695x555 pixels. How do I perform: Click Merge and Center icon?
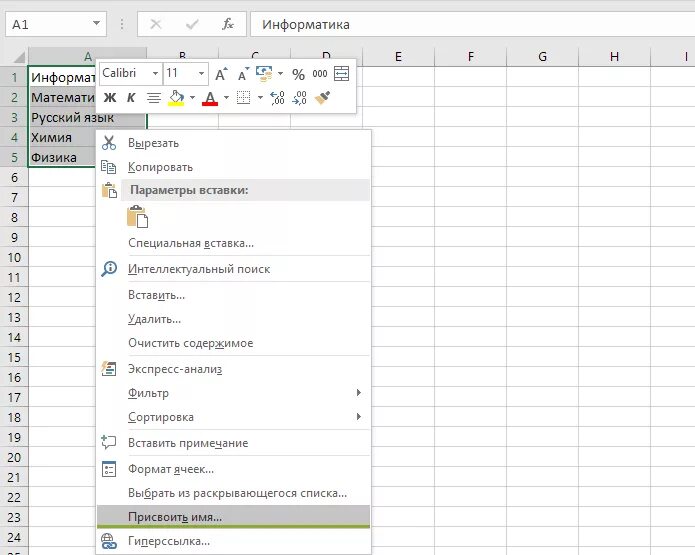[x=341, y=74]
